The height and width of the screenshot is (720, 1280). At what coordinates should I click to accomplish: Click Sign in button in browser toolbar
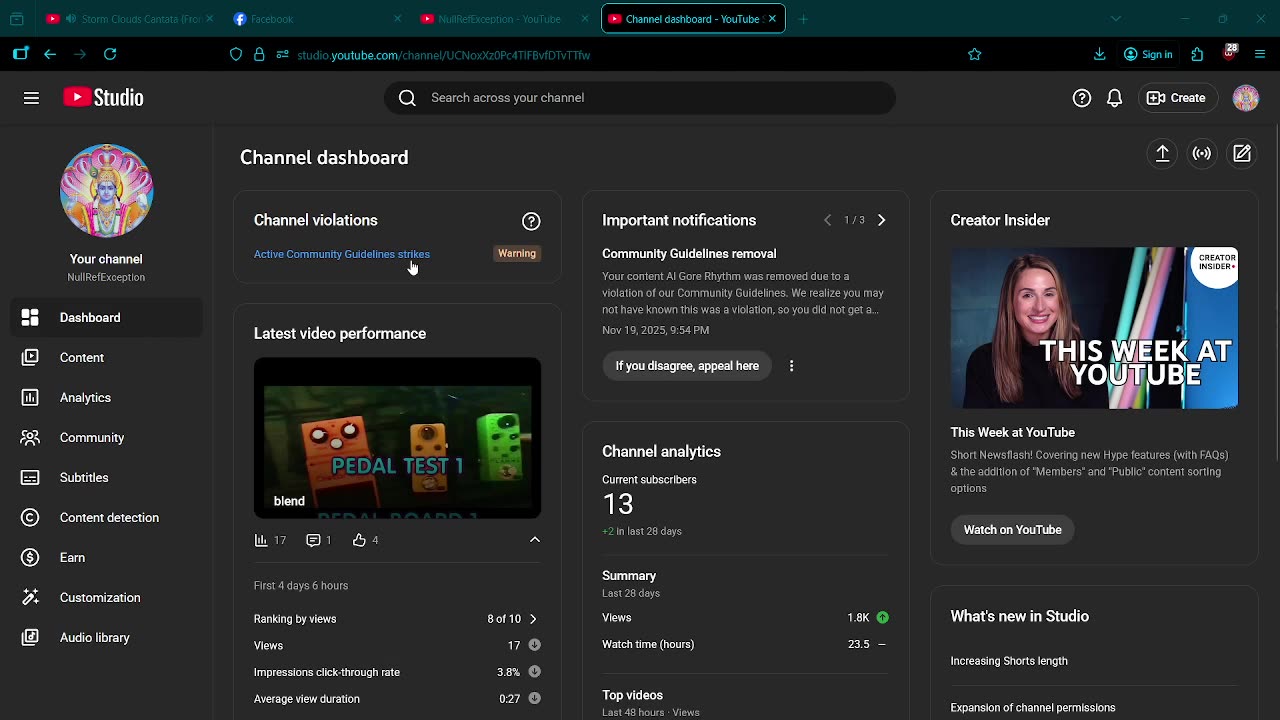(x=1148, y=54)
